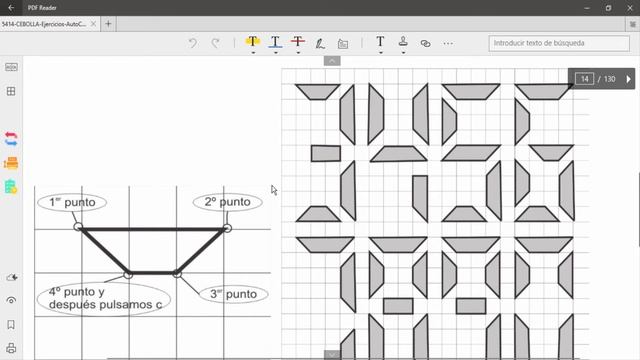
Task: Open highlight tool dropdown arrow
Action: (x=253, y=53)
